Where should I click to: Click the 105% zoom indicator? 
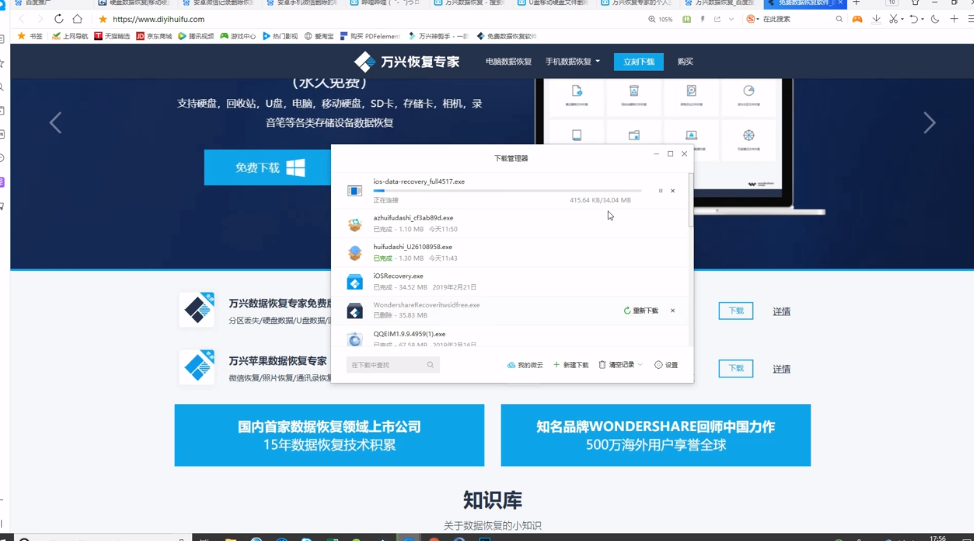click(660, 19)
